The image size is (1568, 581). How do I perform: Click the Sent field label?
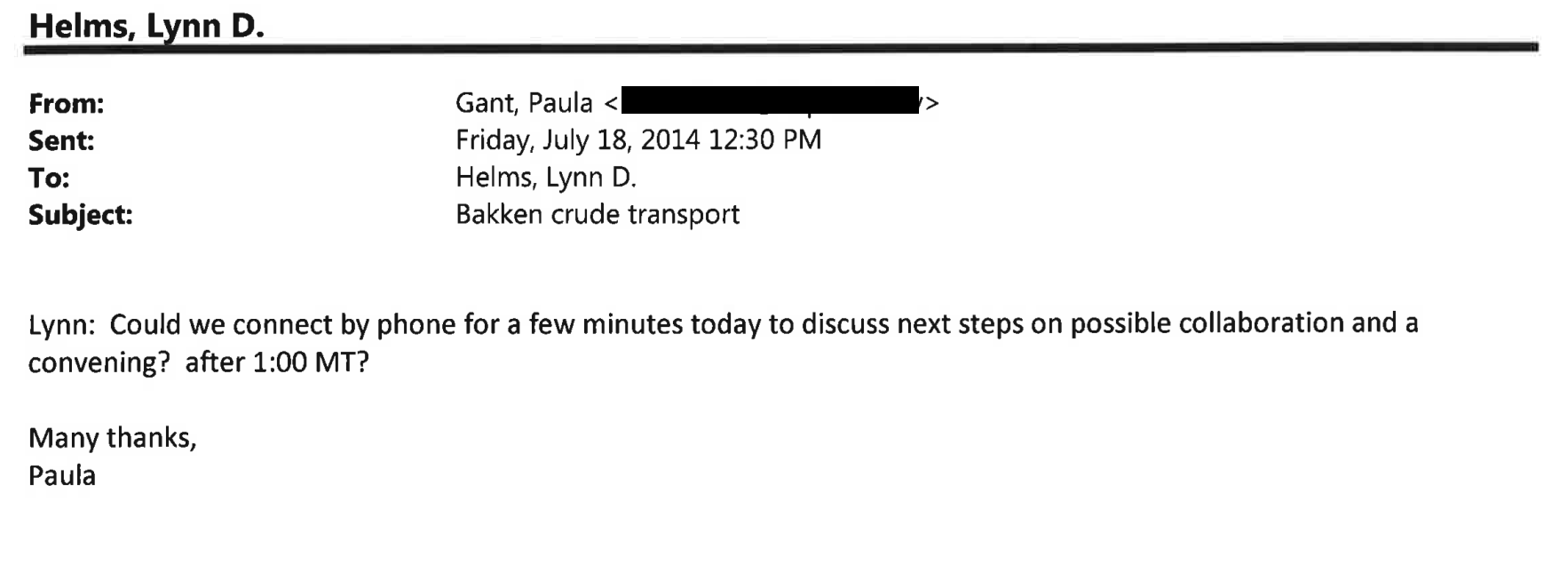tap(61, 140)
